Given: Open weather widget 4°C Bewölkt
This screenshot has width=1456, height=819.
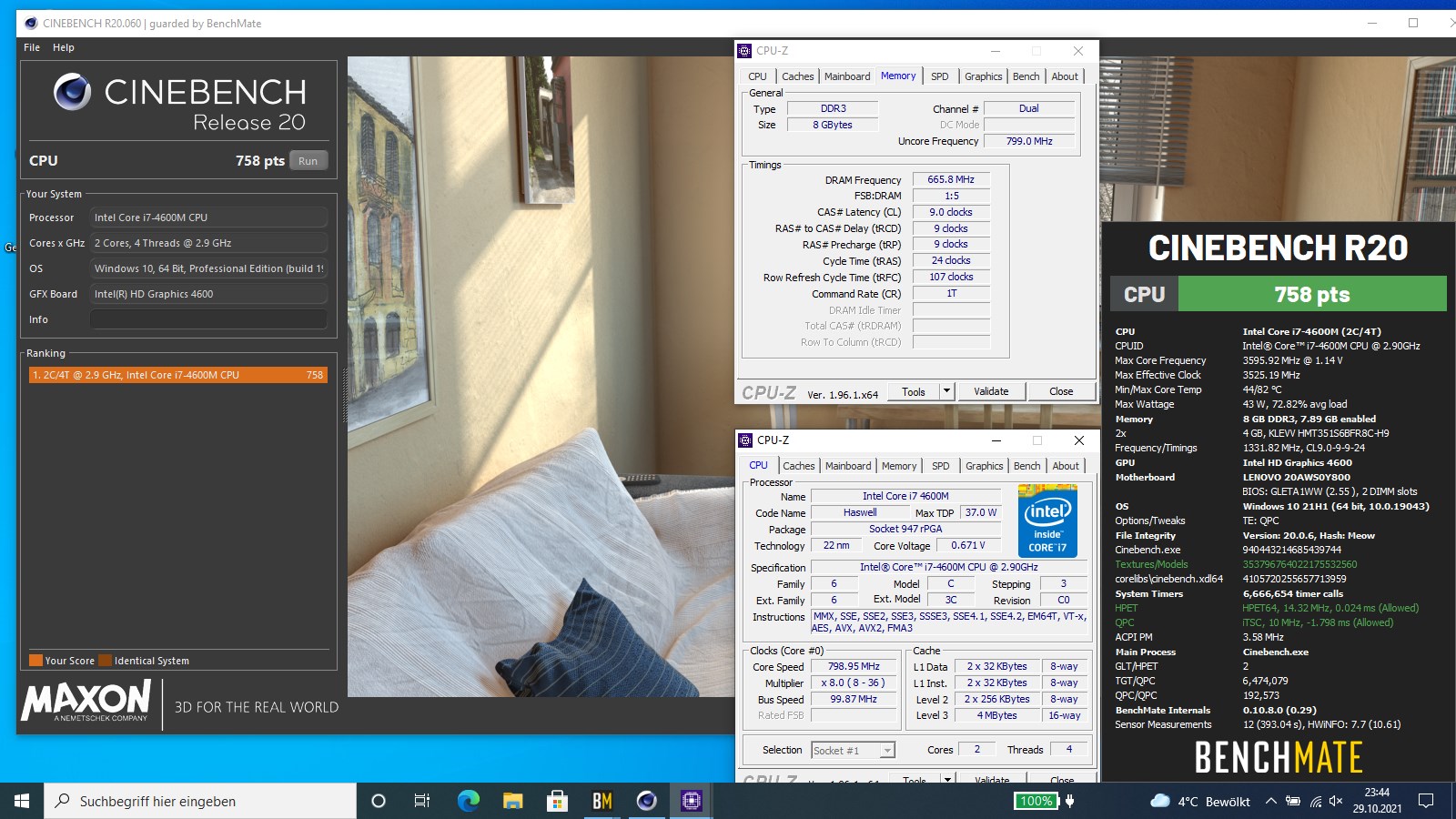Looking at the screenshot, I should pyautogui.click(x=1200, y=801).
